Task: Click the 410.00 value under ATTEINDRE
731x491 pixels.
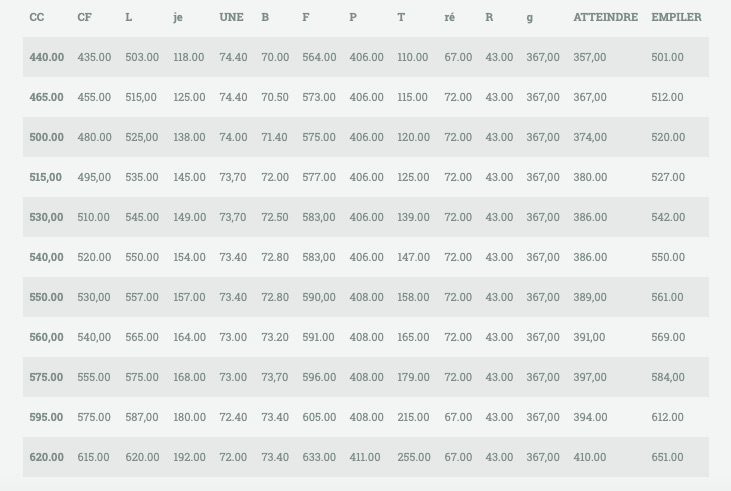Action: [590, 457]
